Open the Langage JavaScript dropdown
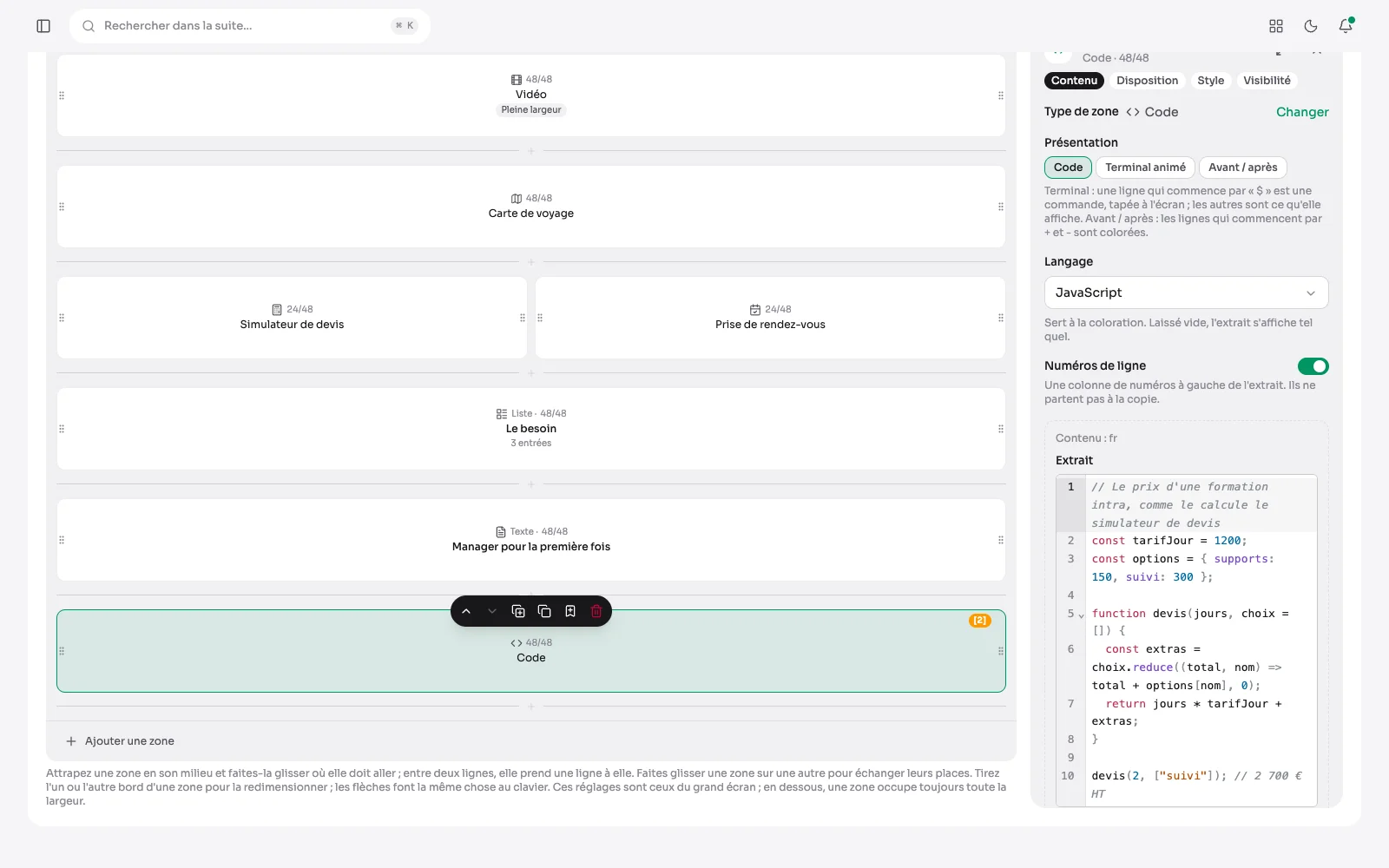 click(x=1186, y=293)
